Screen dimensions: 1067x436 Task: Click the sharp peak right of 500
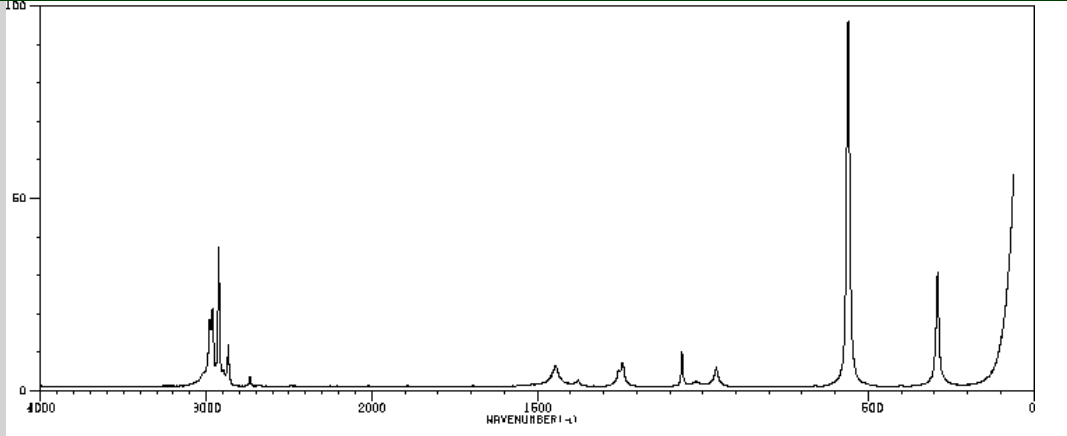937,275
